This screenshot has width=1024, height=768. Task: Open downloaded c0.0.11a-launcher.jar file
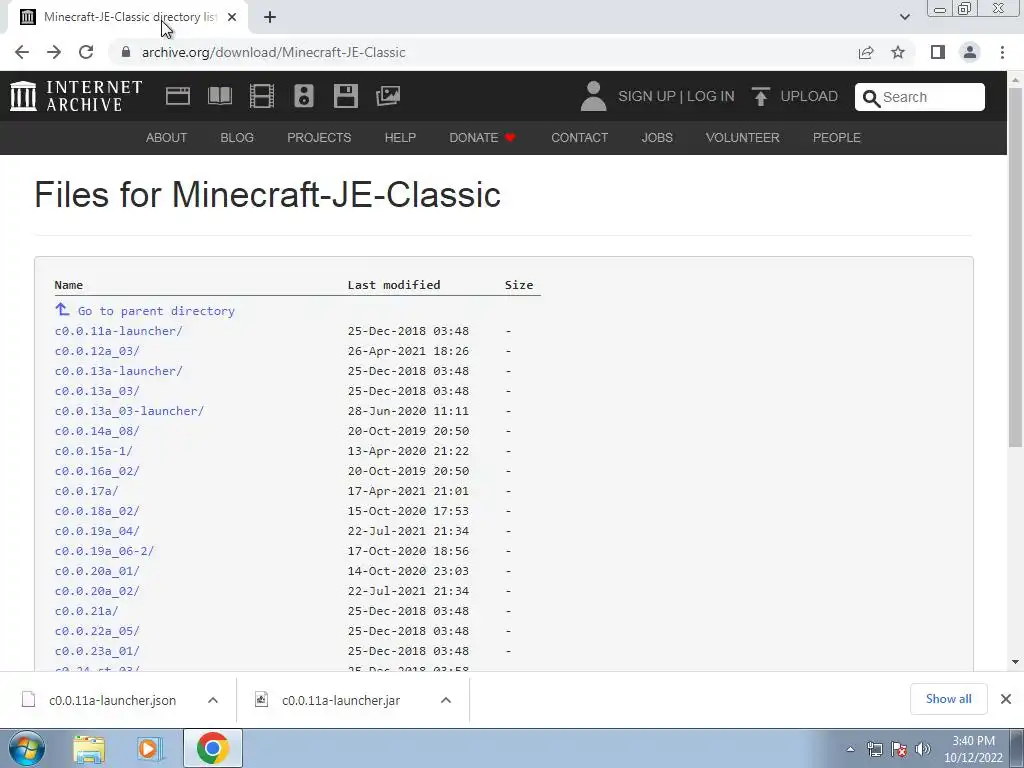(341, 700)
